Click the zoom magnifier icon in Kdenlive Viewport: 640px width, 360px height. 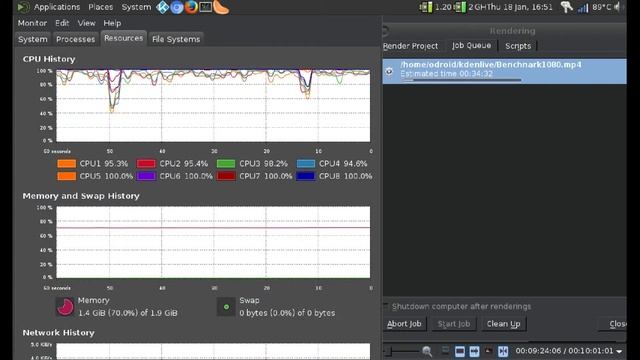pyautogui.click(x=427, y=351)
